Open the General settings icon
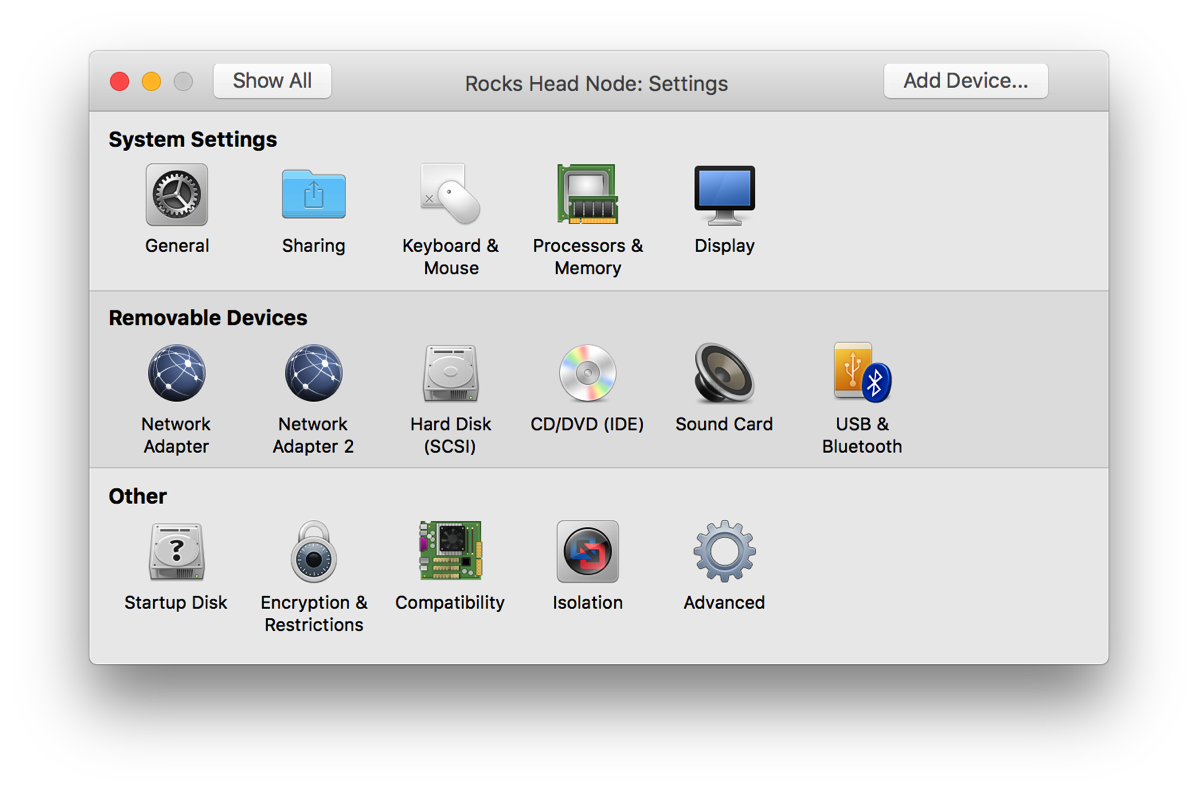This screenshot has height=792, width=1198. [x=176, y=196]
